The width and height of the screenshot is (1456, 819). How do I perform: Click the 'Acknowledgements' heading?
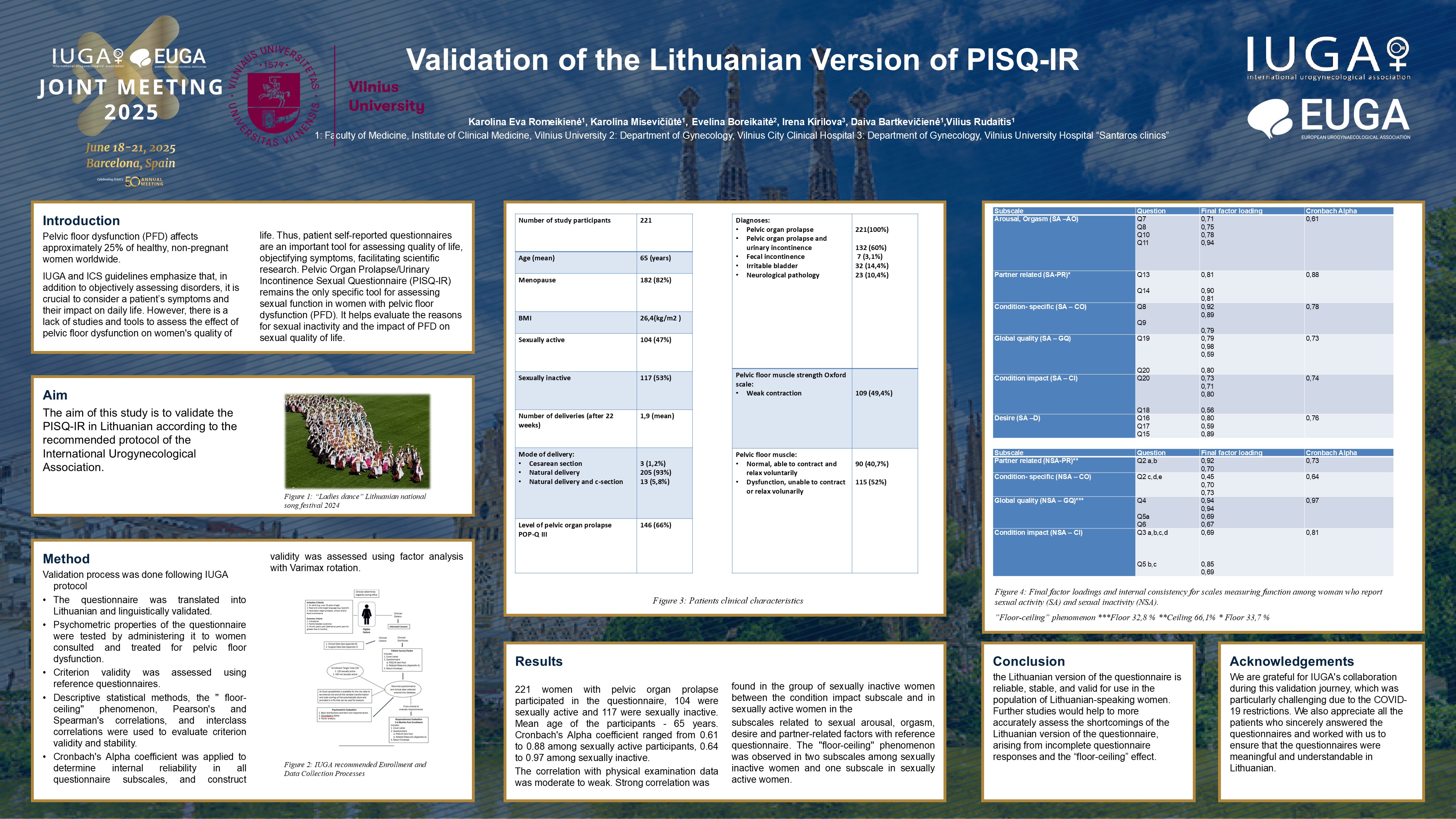(1292, 661)
